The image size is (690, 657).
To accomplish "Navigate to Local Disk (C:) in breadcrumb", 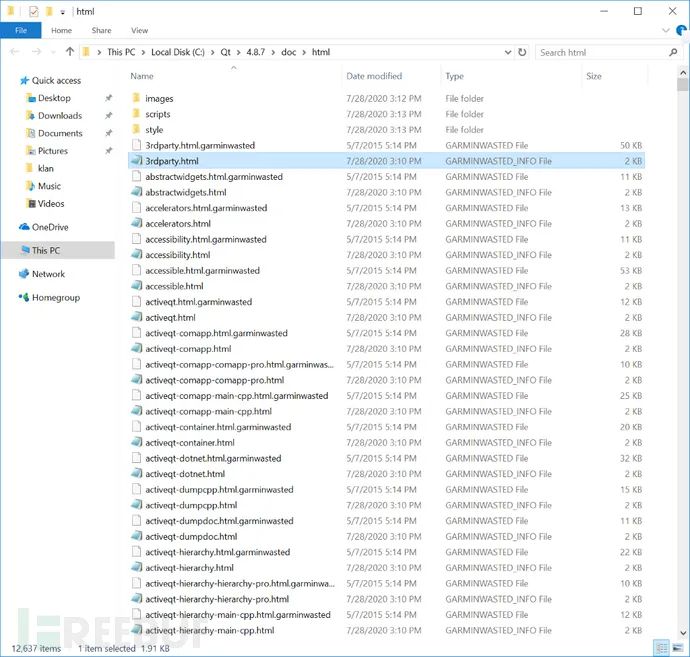I will pos(178,52).
